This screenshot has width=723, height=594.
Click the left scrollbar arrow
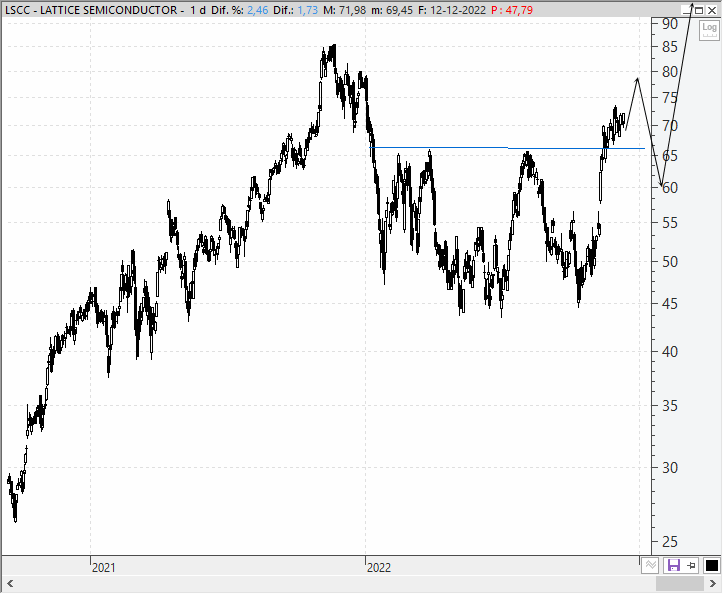[x=10, y=584]
